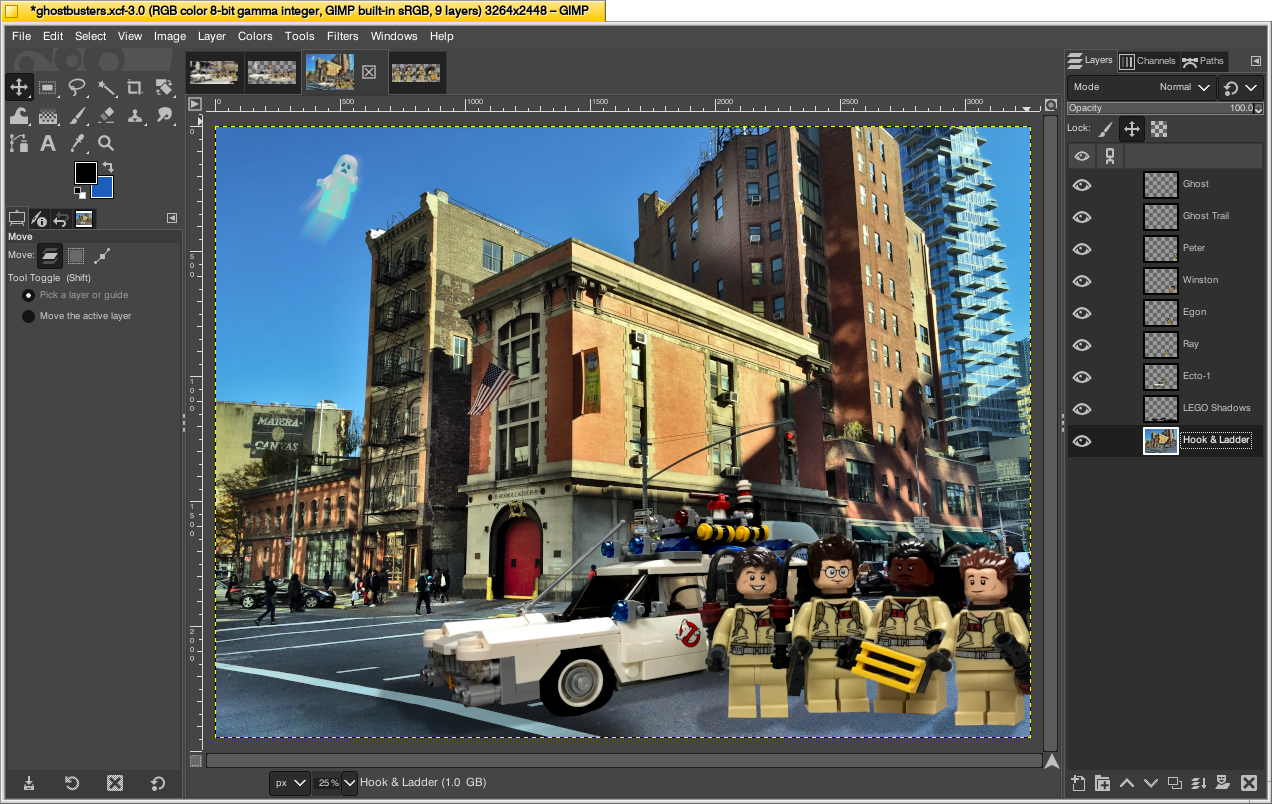1272x804 pixels.
Task: Toggle visibility of the Egon layer
Action: [x=1081, y=312]
